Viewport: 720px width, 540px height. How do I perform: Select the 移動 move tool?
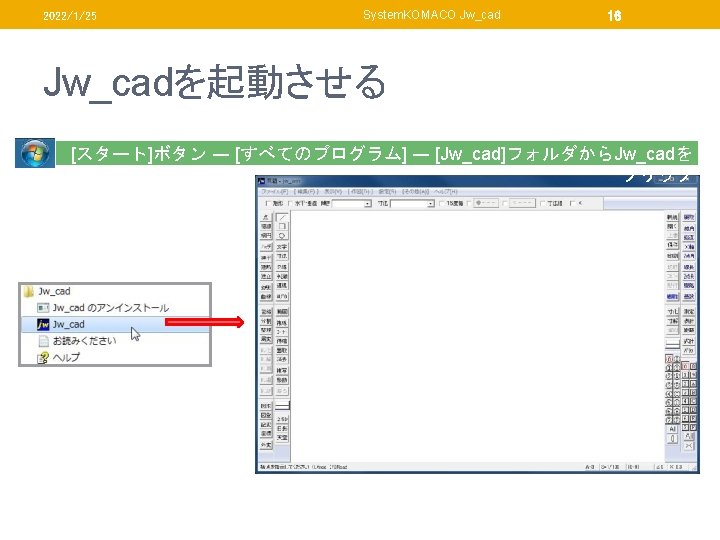point(282,380)
